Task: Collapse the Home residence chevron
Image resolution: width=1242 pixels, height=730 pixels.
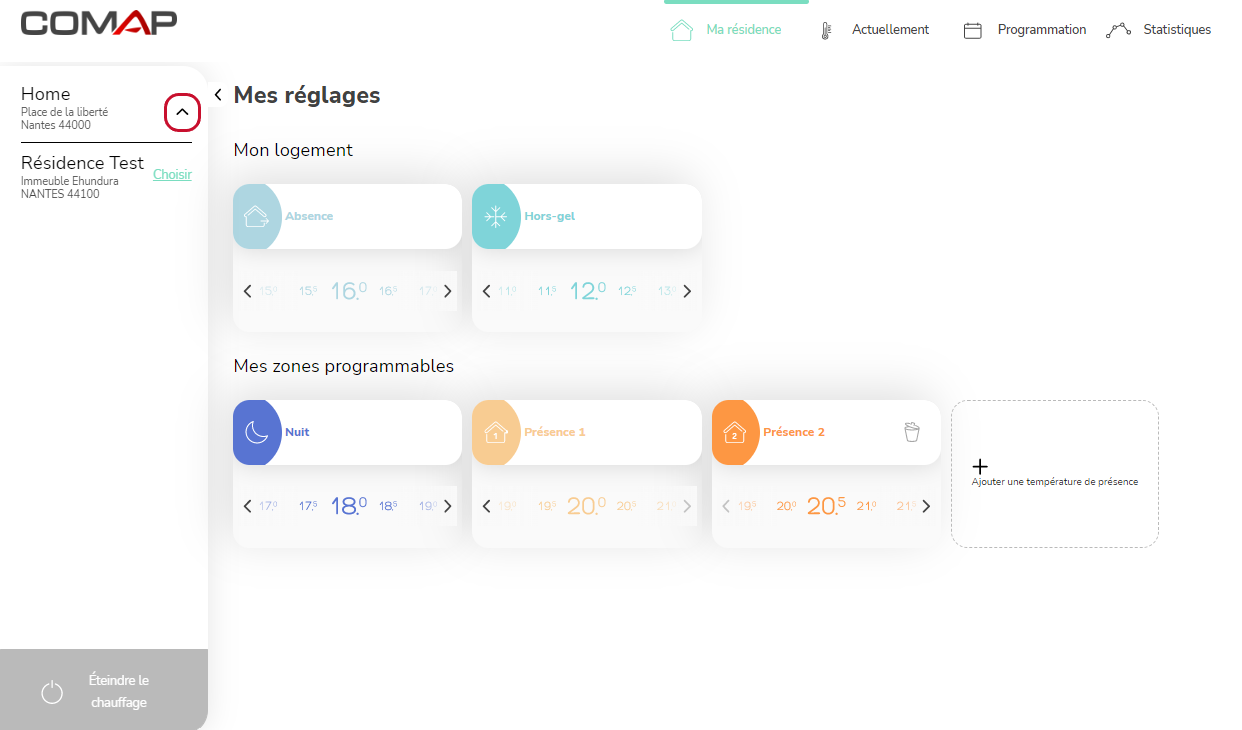Action: pos(182,112)
